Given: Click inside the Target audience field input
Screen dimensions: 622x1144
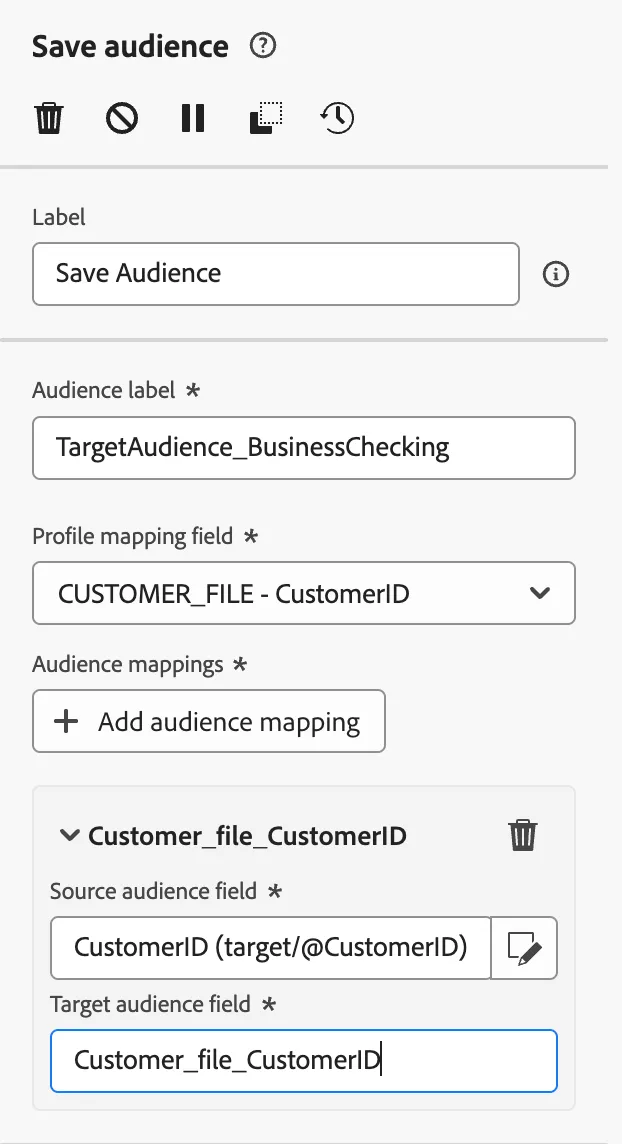Looking at the screenshot, I should pos(304,1061).
